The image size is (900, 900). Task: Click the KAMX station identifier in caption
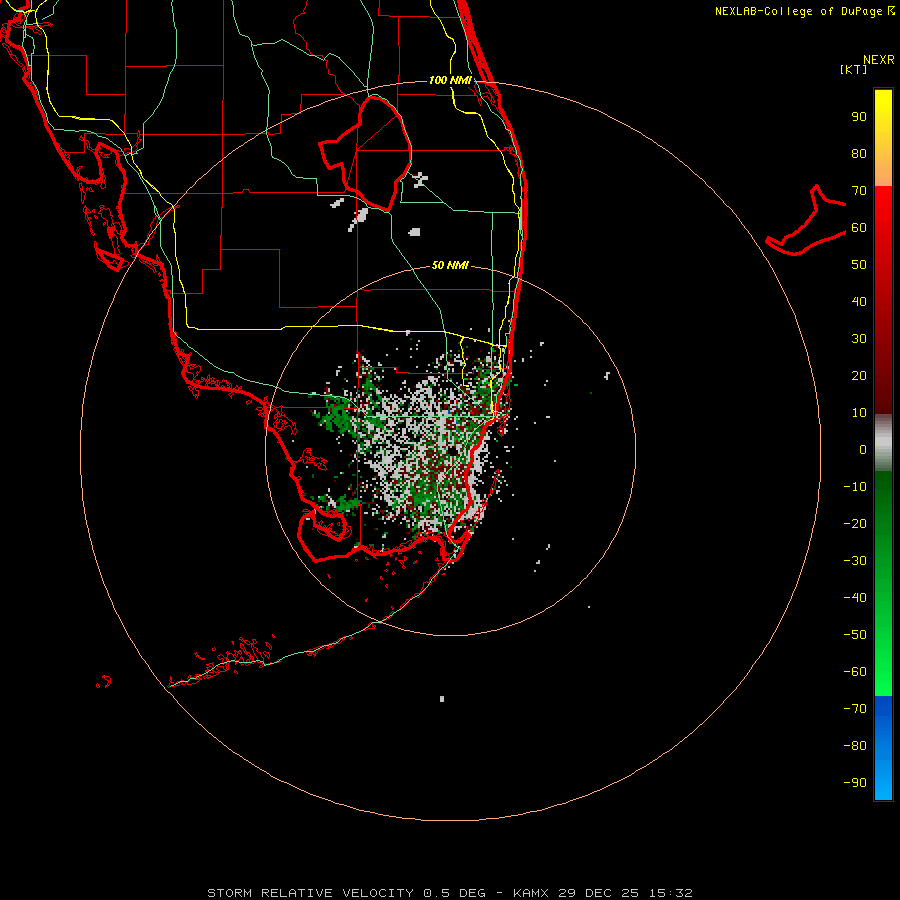click(x=531, y=893)
